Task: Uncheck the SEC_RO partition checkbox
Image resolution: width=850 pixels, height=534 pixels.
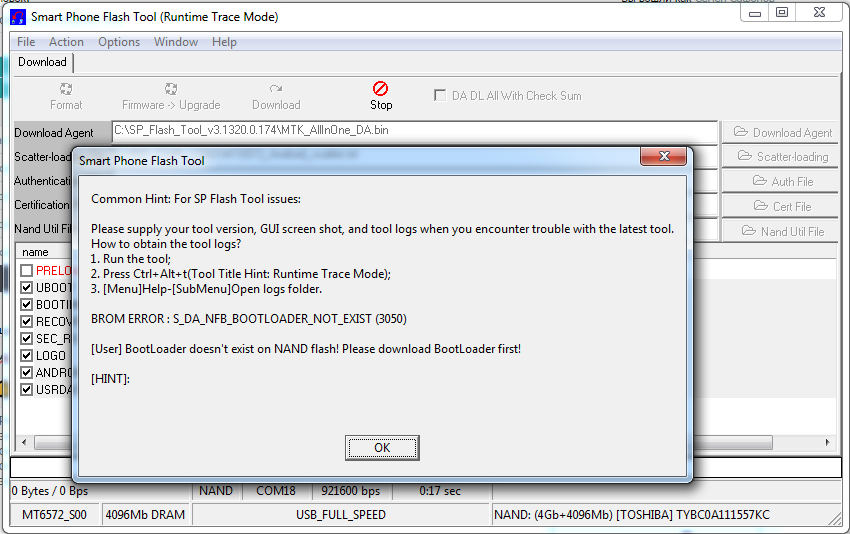Action: tap(27, 338)
